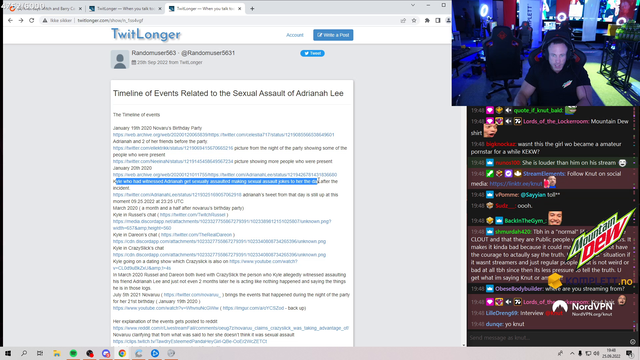Click the @Sayyian mention in chat
The image size is (640, 360).
point(533,195)
